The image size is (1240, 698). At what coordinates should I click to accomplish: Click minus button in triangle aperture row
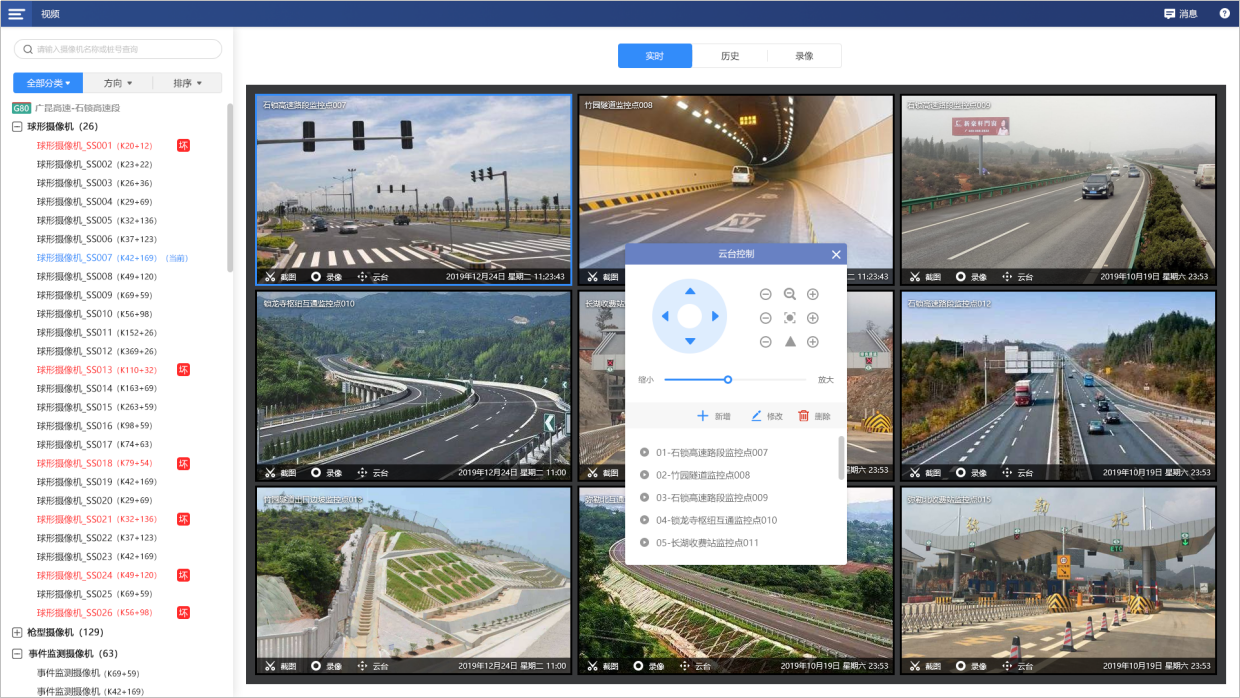[x=766, y=342]
